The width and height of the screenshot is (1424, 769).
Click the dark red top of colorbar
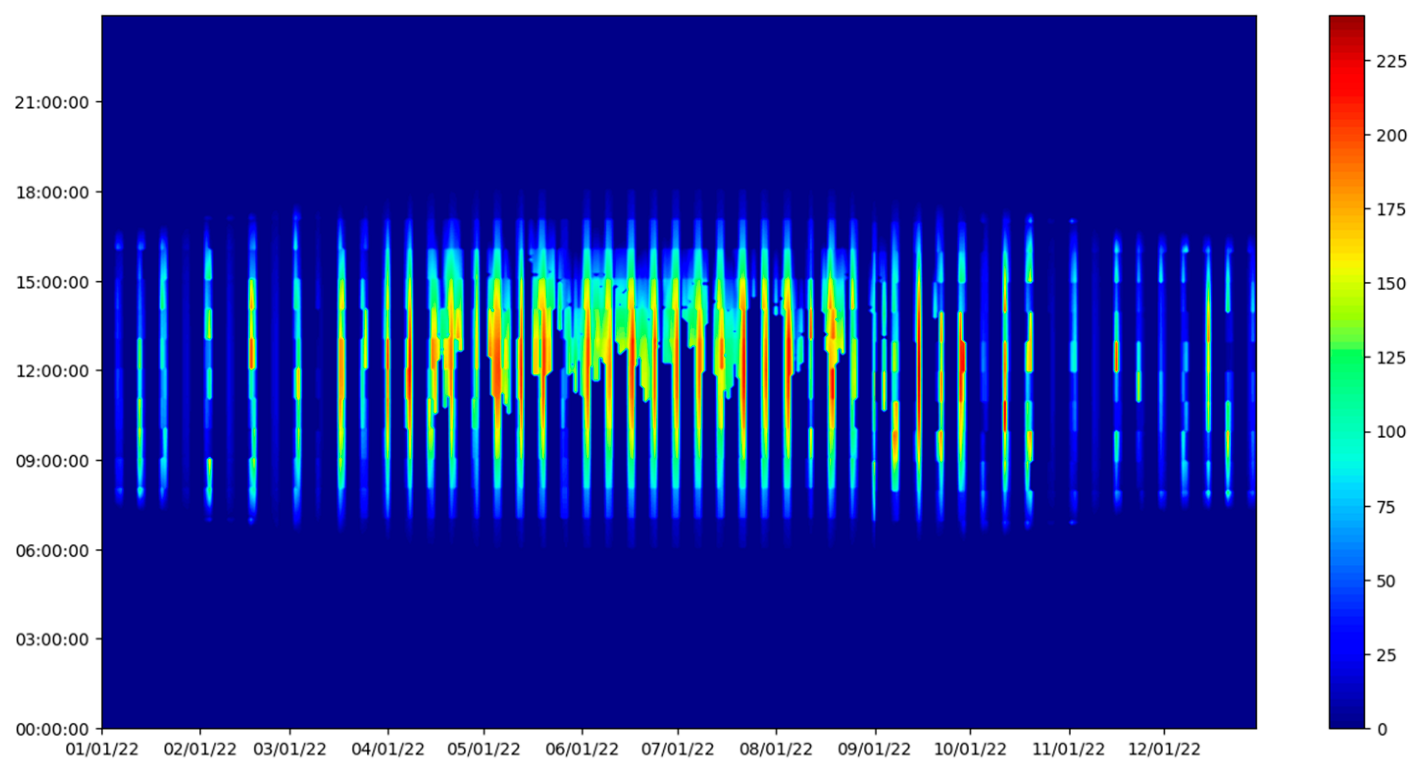coord(1346,22)
